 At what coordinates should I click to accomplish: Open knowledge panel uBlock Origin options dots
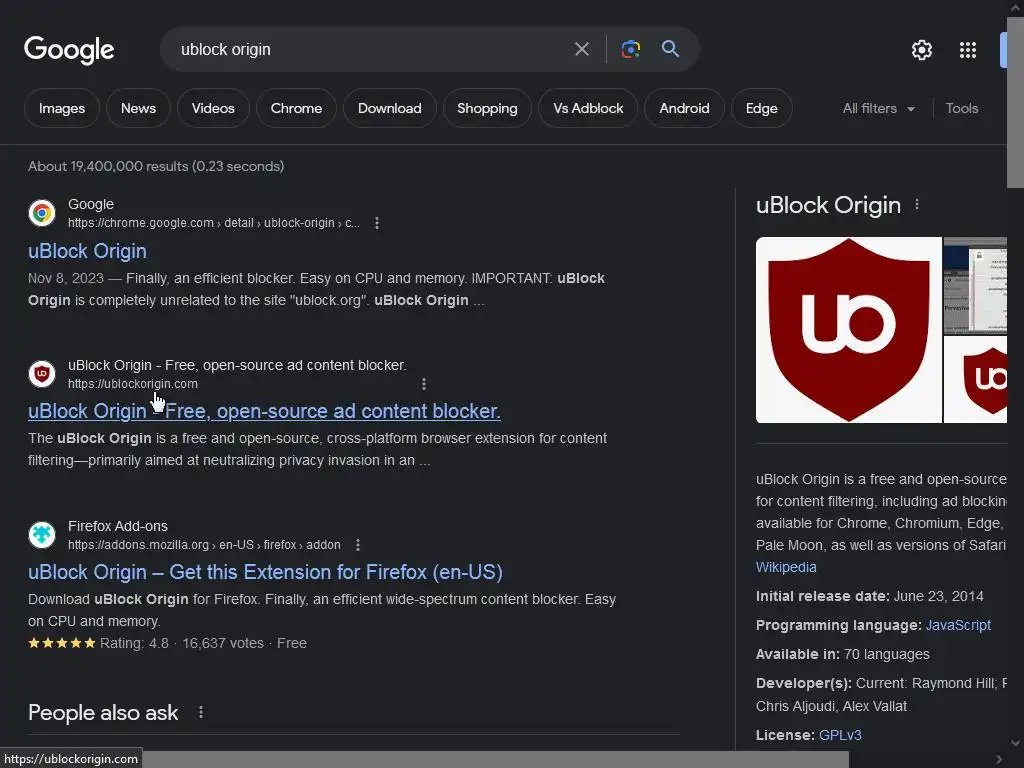click(917, 205)
